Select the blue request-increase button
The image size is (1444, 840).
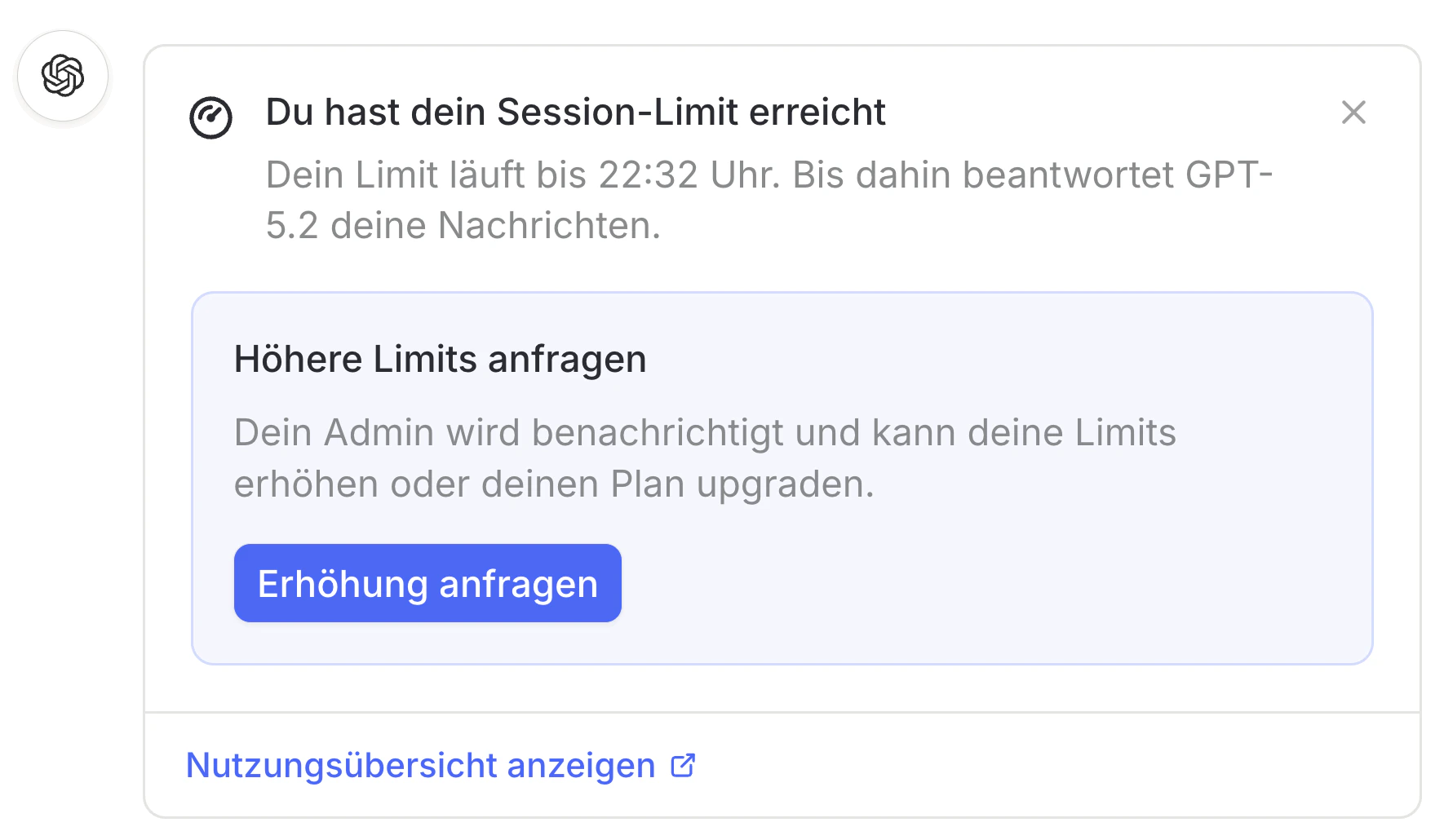pyautogui.click(x=427, y=582)
